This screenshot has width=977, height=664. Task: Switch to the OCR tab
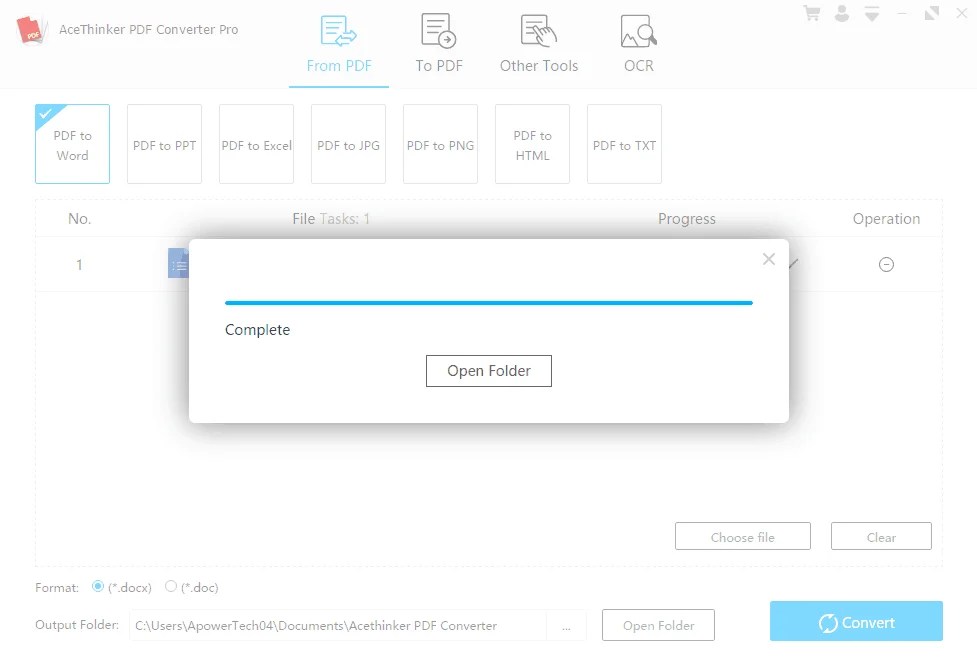click(x=639, y=44)
